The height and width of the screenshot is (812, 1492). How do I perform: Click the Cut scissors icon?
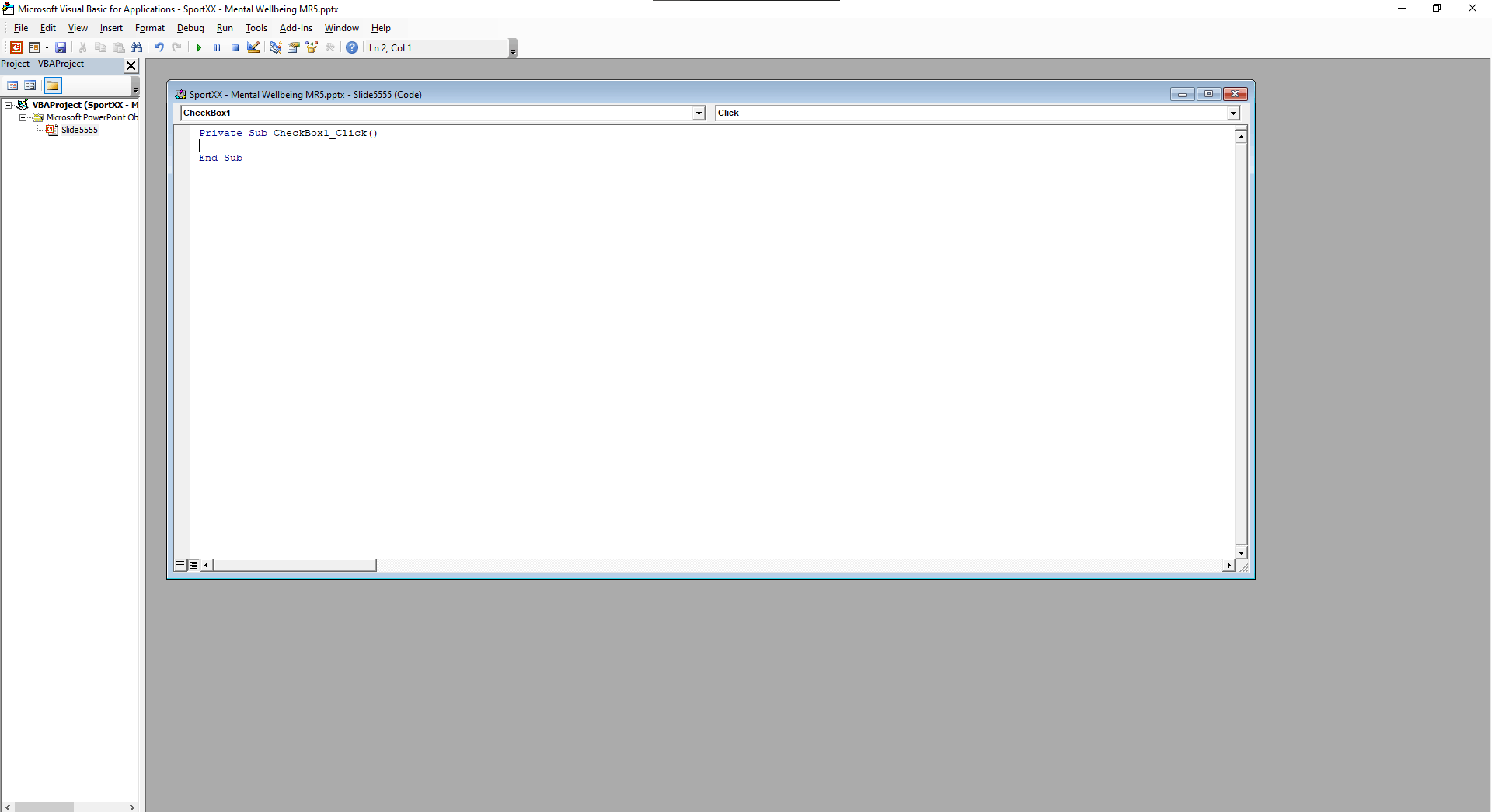pos(82,47)
